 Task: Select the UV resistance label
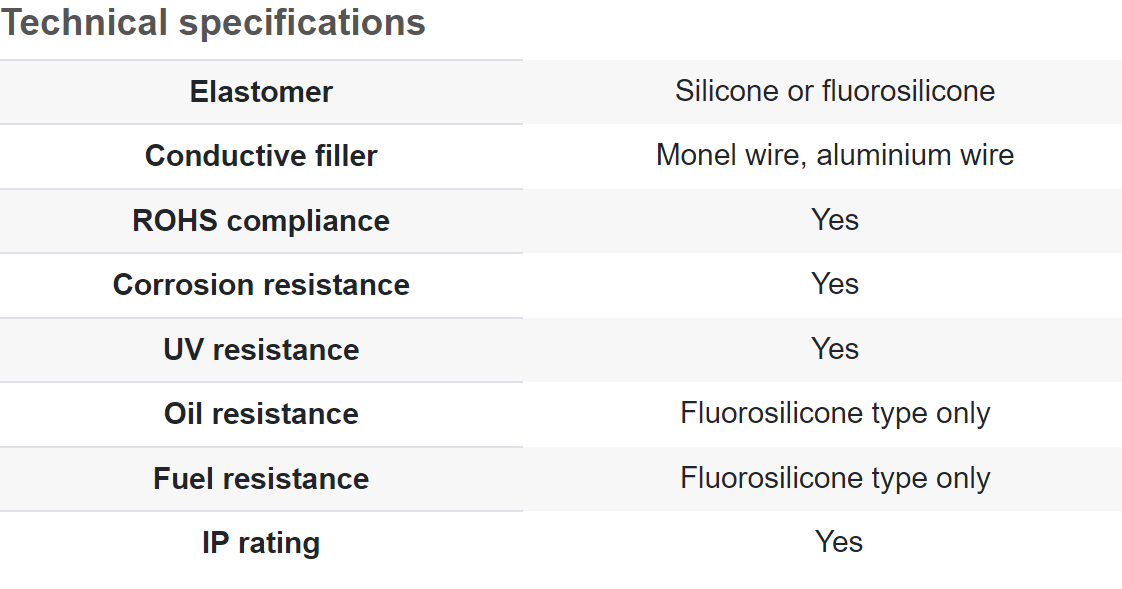pos(261,350)
